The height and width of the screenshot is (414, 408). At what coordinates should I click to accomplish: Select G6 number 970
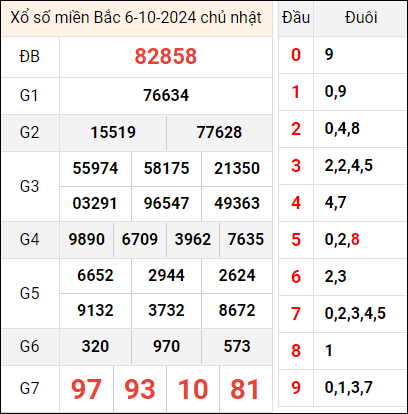click(166, 346)
